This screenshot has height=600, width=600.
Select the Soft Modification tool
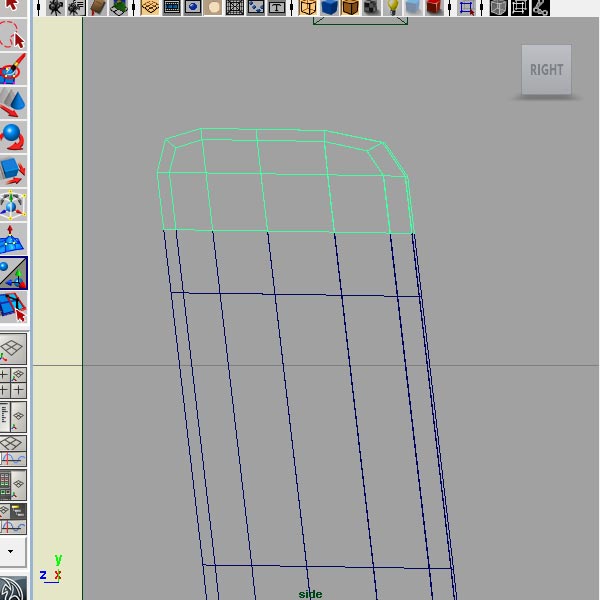[x=13, y=239]
